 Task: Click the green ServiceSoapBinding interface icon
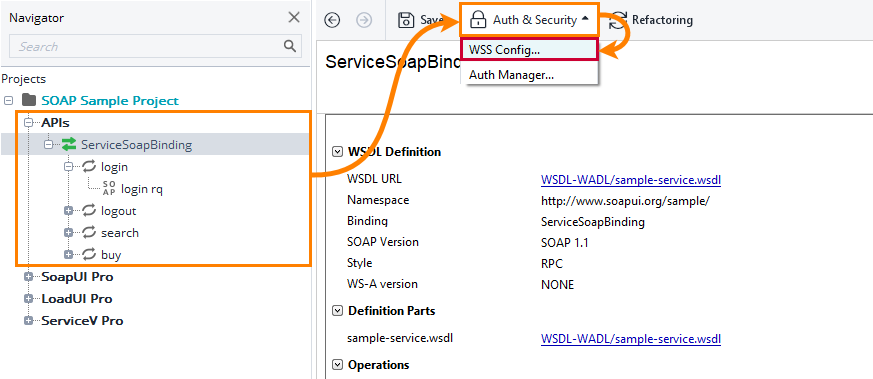pyautogui.click(x=68, y=145)
